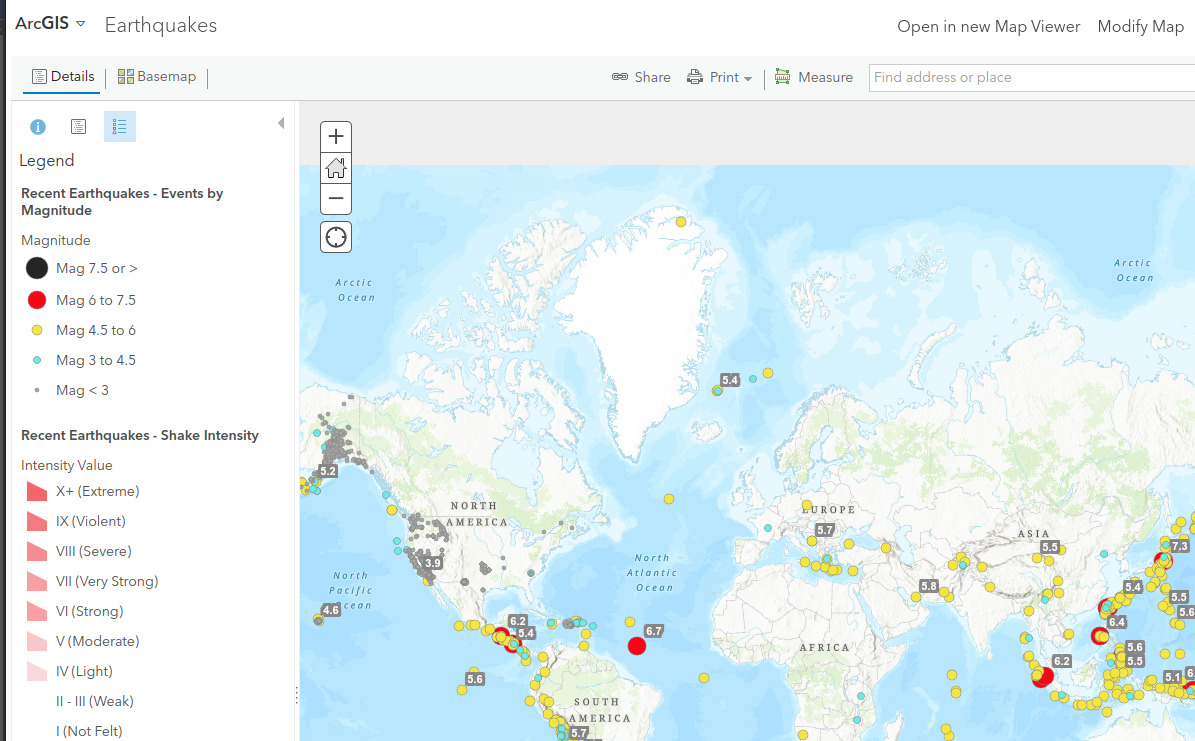The width and height of the screenshot is (1195, 741).
Task: Show the About info icon
Action: click(37, 127)
